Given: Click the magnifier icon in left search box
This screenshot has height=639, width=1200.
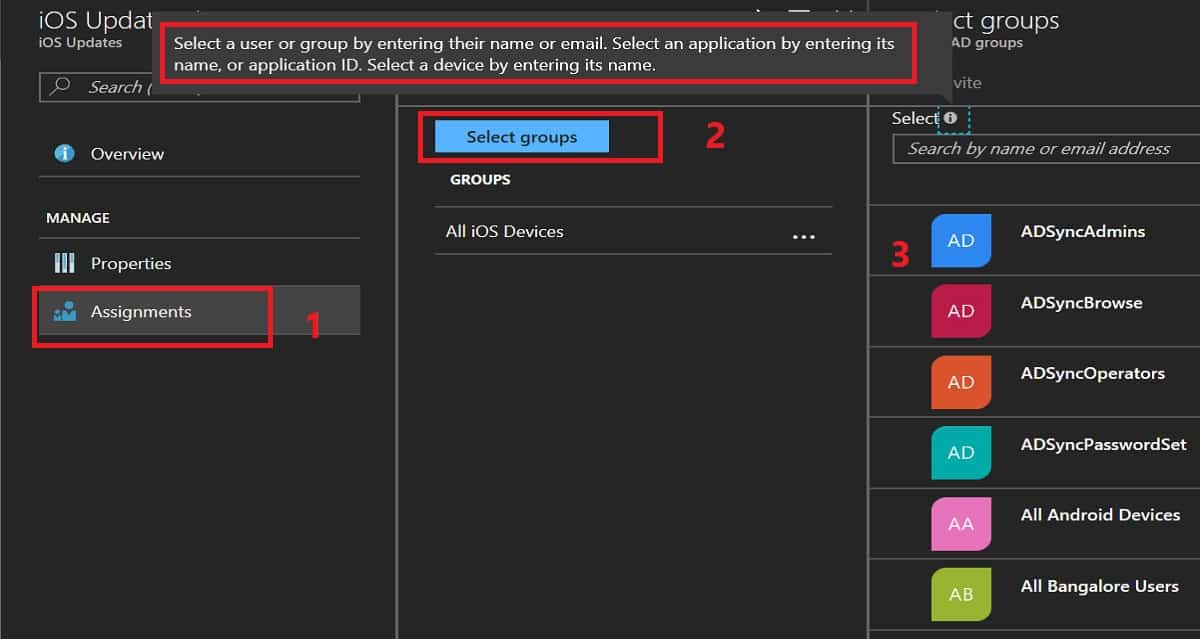Looking at the screenshot, I should point(60,86).
